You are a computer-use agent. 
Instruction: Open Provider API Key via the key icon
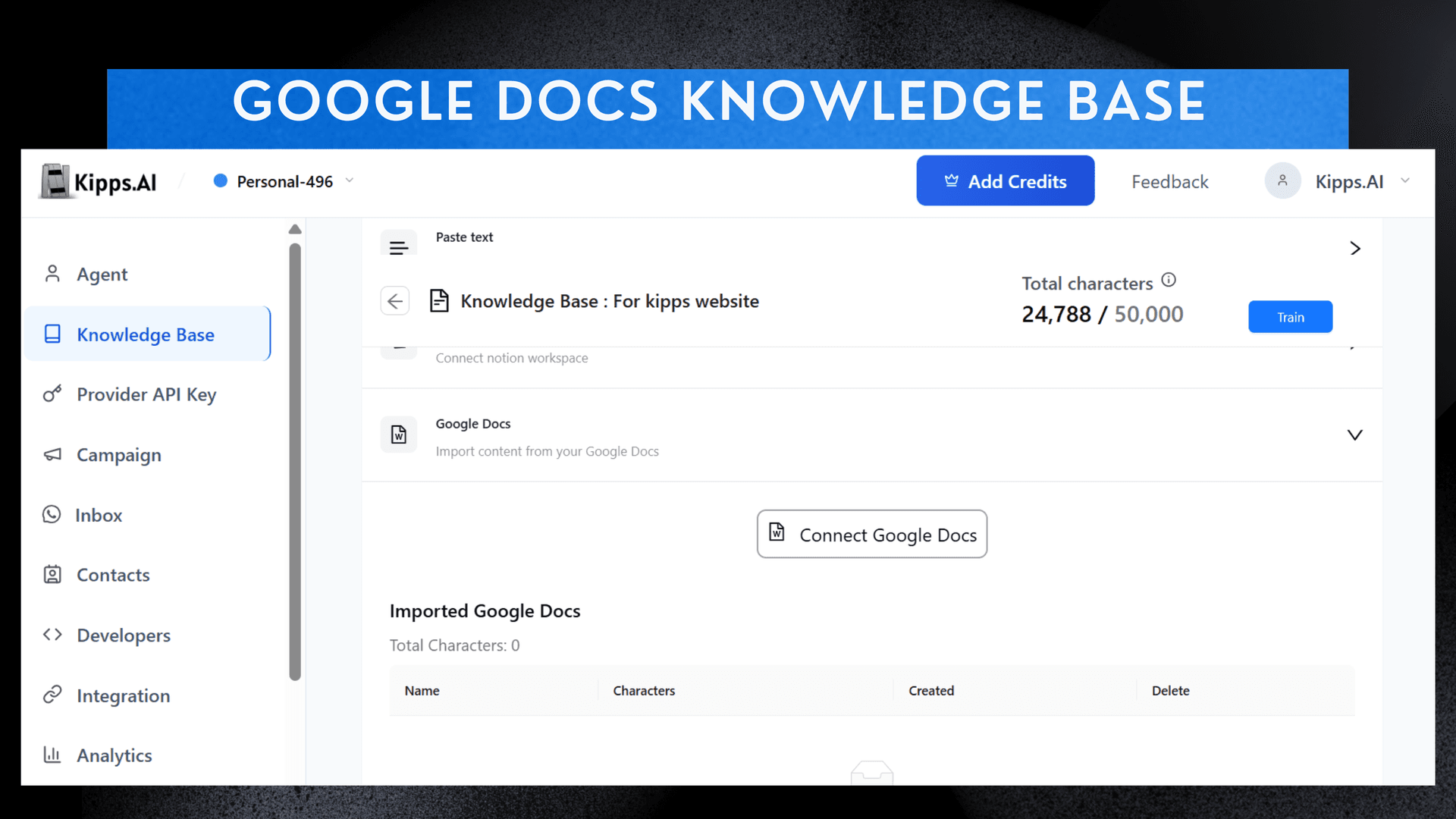click(x=52, y=394)
